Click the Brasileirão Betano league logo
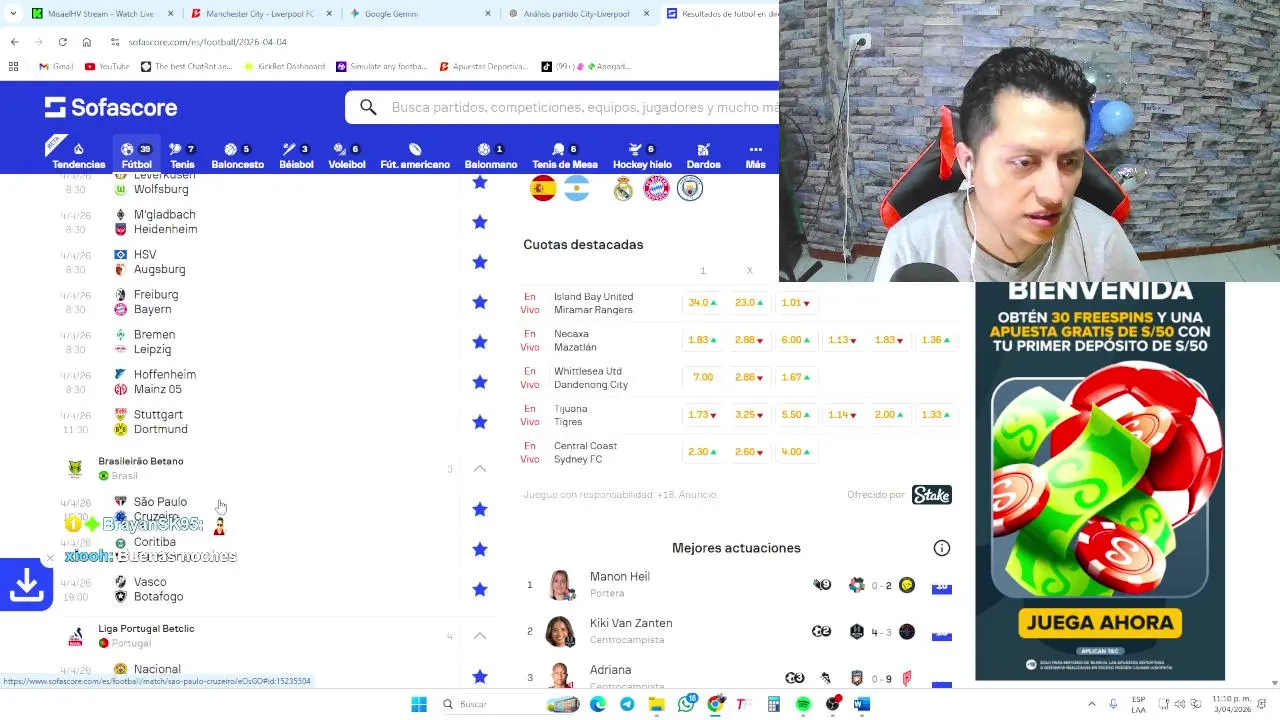The height and width of the screenshot is (720, 1280). (75, 468)
